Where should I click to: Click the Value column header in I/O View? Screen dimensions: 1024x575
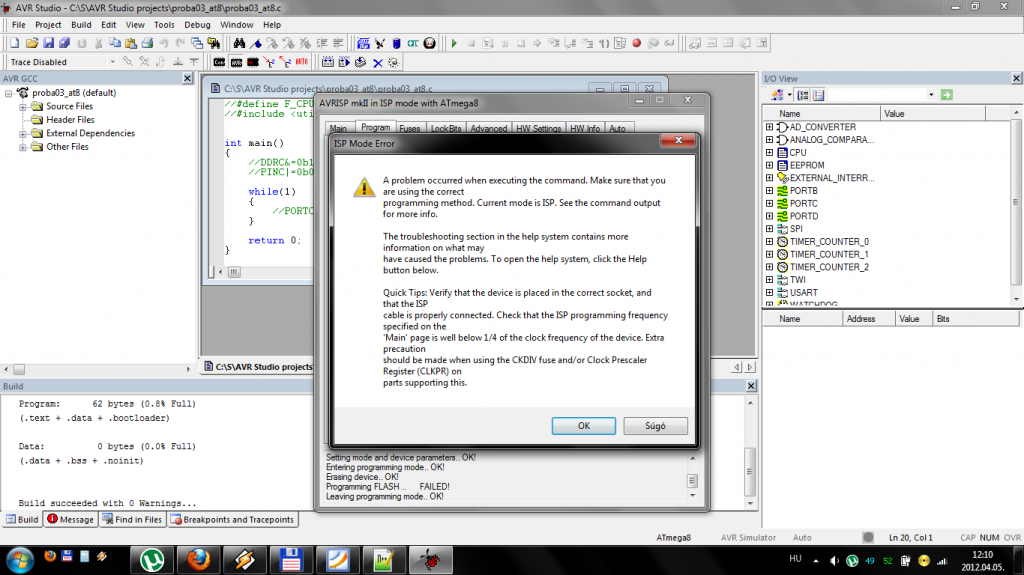click(x=932, y=114)
